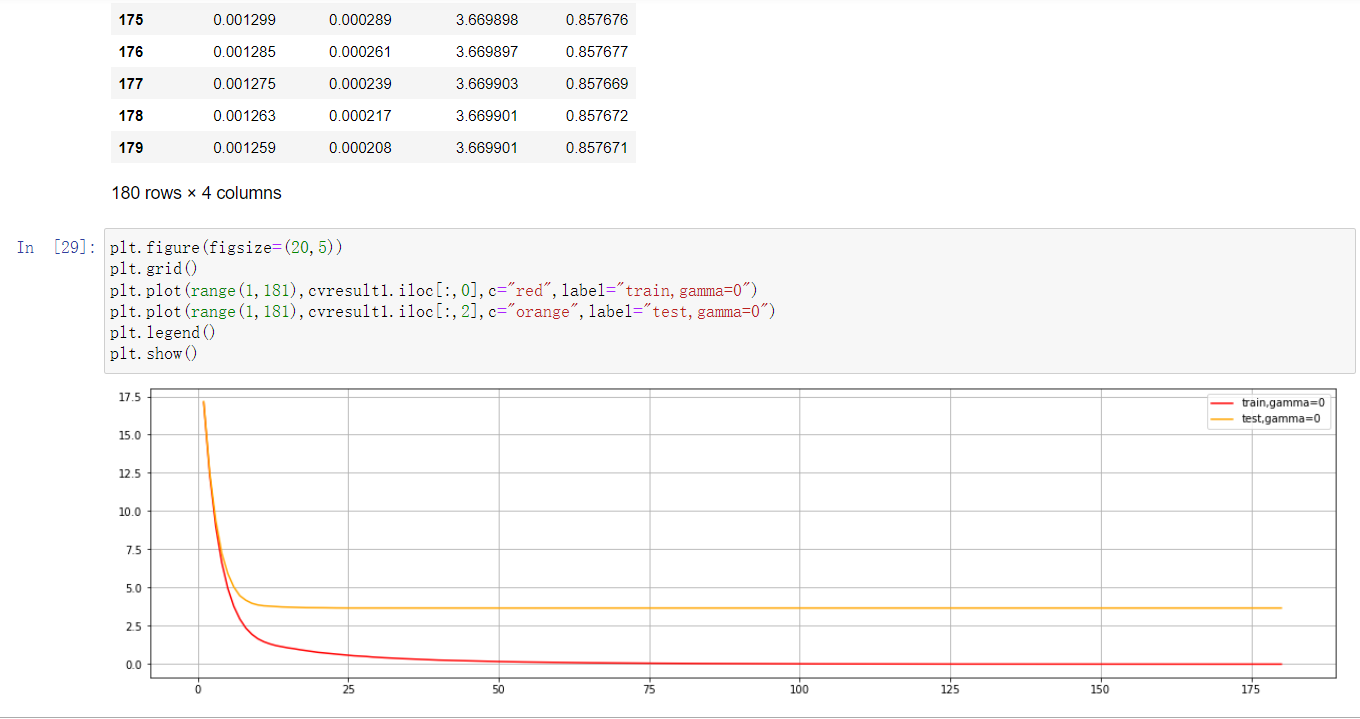
Task: Click the legend box in the plot corner
Action: click(x=1268, y=410)
